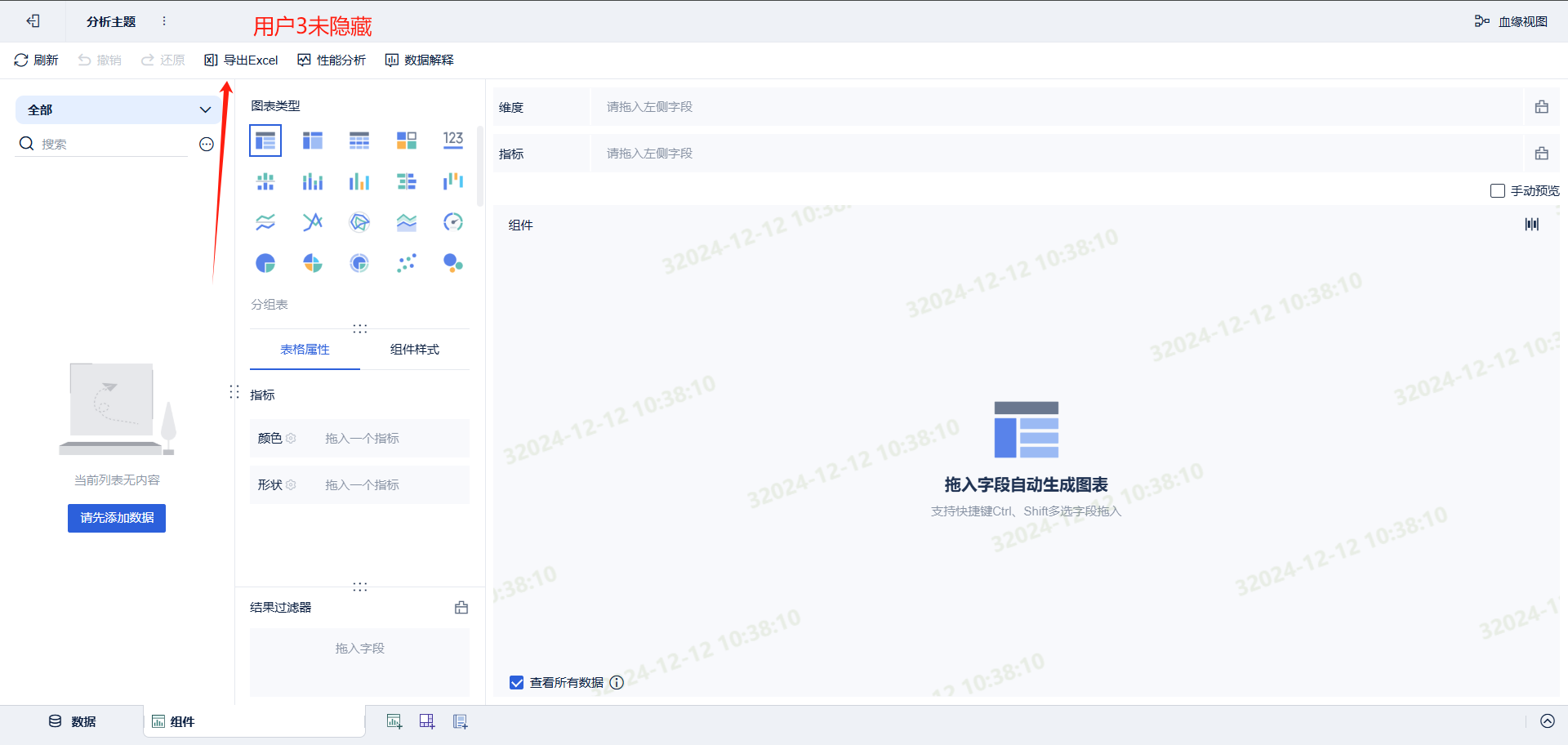Open the 血缘视图 lineage view
This screenshot has height=745, width=1568.
click(1511, 21)
